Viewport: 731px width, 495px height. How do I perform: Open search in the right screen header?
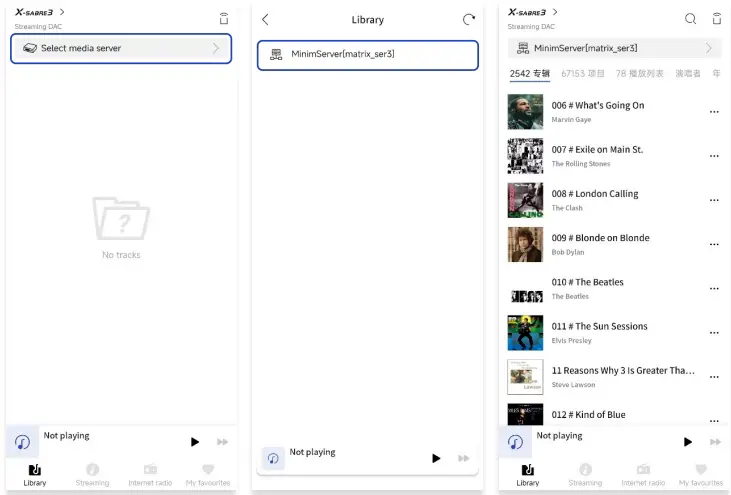pos(690,19)
